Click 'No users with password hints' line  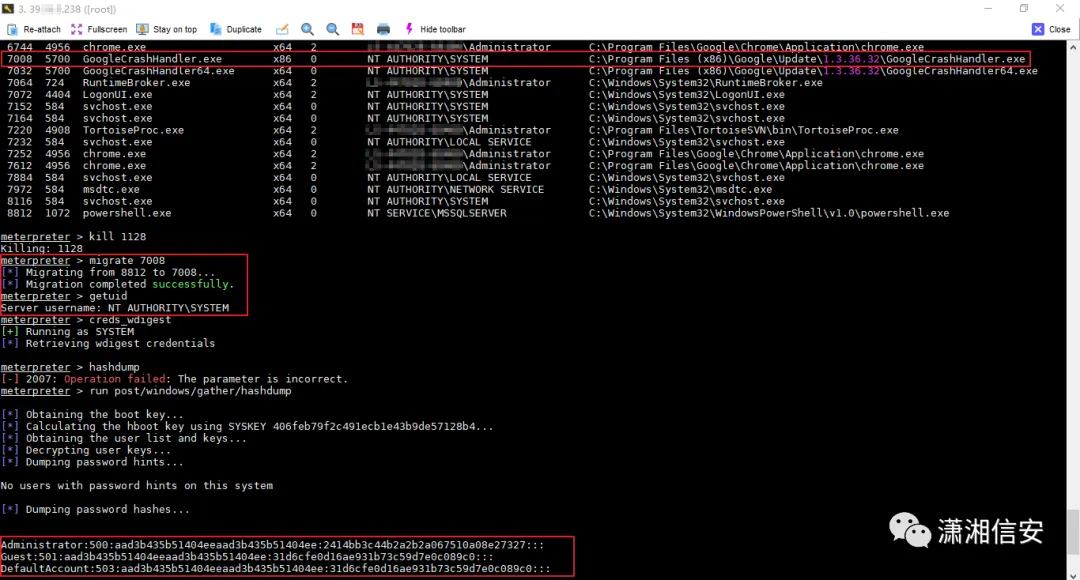click(136, 486)
